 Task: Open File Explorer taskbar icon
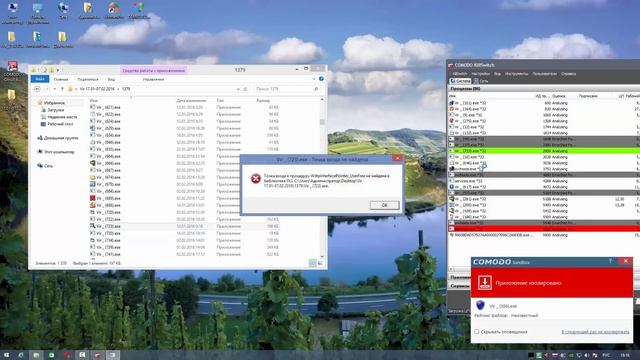coord(36,355)
